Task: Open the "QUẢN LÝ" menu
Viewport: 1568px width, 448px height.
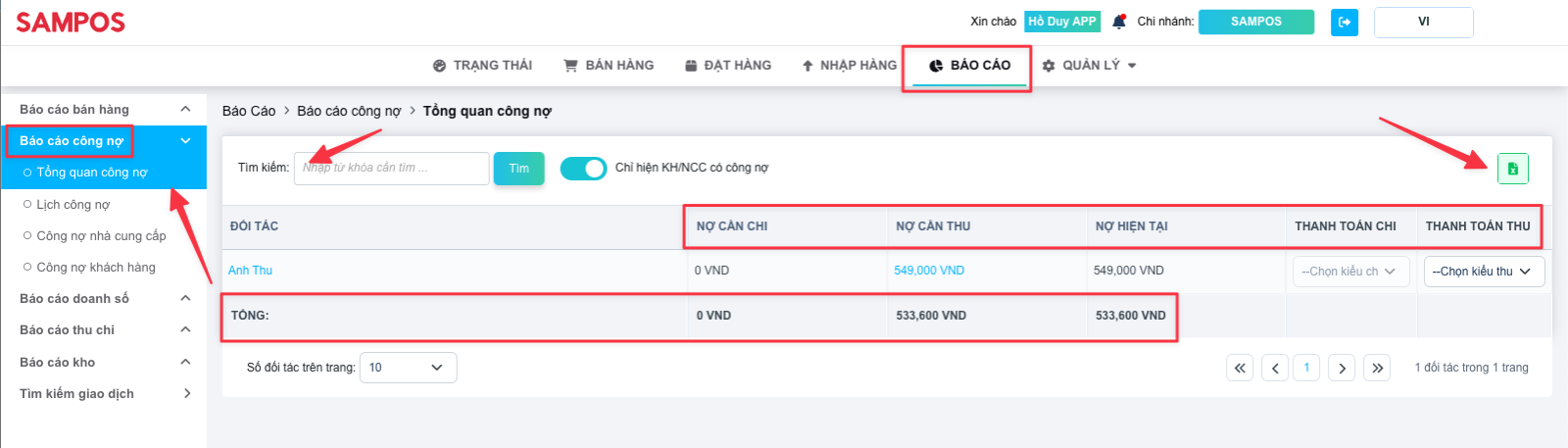Action: [x=1089, y=65]
